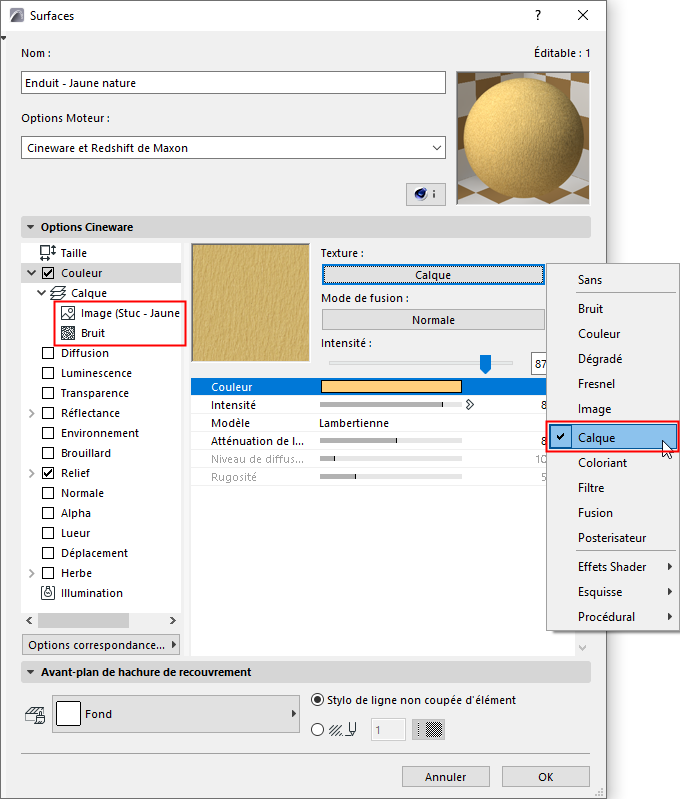Uncheck the Relief channel checkbox
The image size is (680, 799).
48,473
